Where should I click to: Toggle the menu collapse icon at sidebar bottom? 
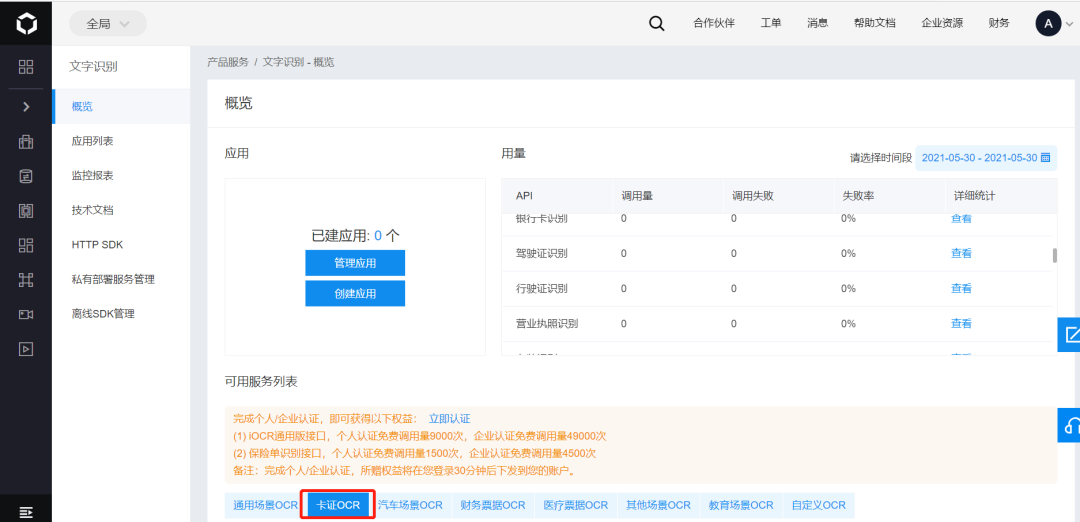pyautogui.click(x=25, y=512)
